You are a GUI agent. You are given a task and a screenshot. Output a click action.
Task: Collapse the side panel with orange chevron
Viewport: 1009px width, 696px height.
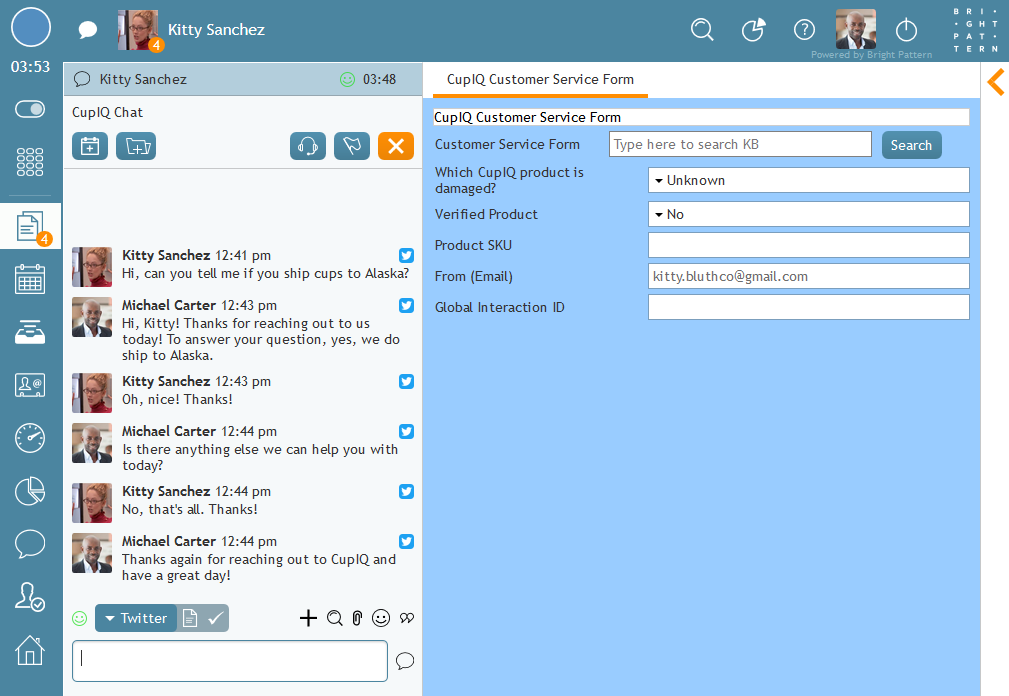pyautogui.click(x=995, y=82)
